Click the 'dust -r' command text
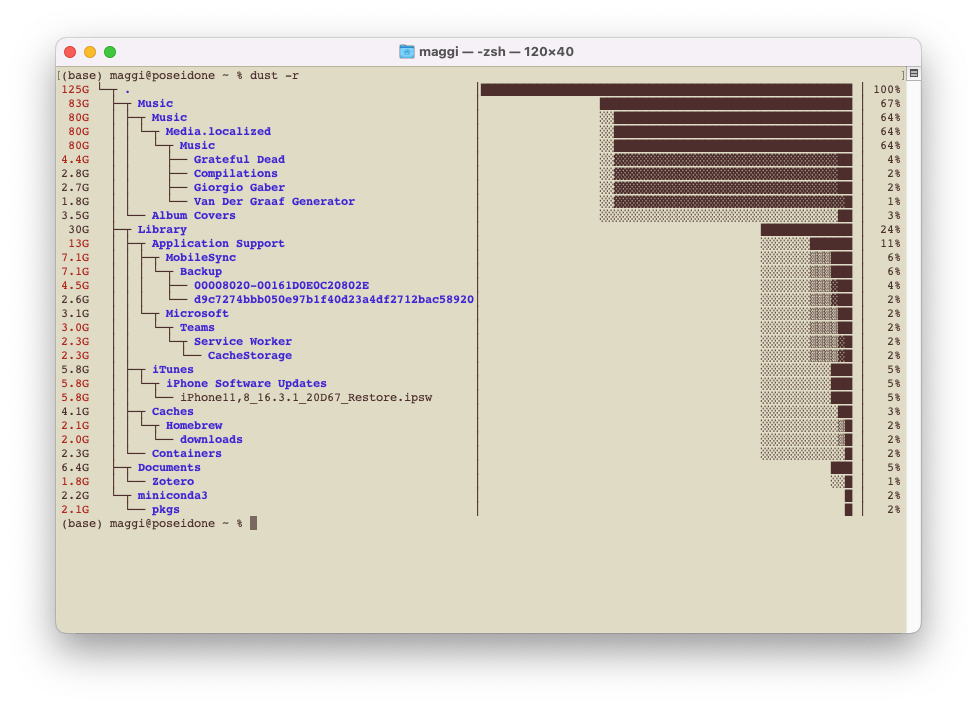The image size is (977, 707). point(278,76)
